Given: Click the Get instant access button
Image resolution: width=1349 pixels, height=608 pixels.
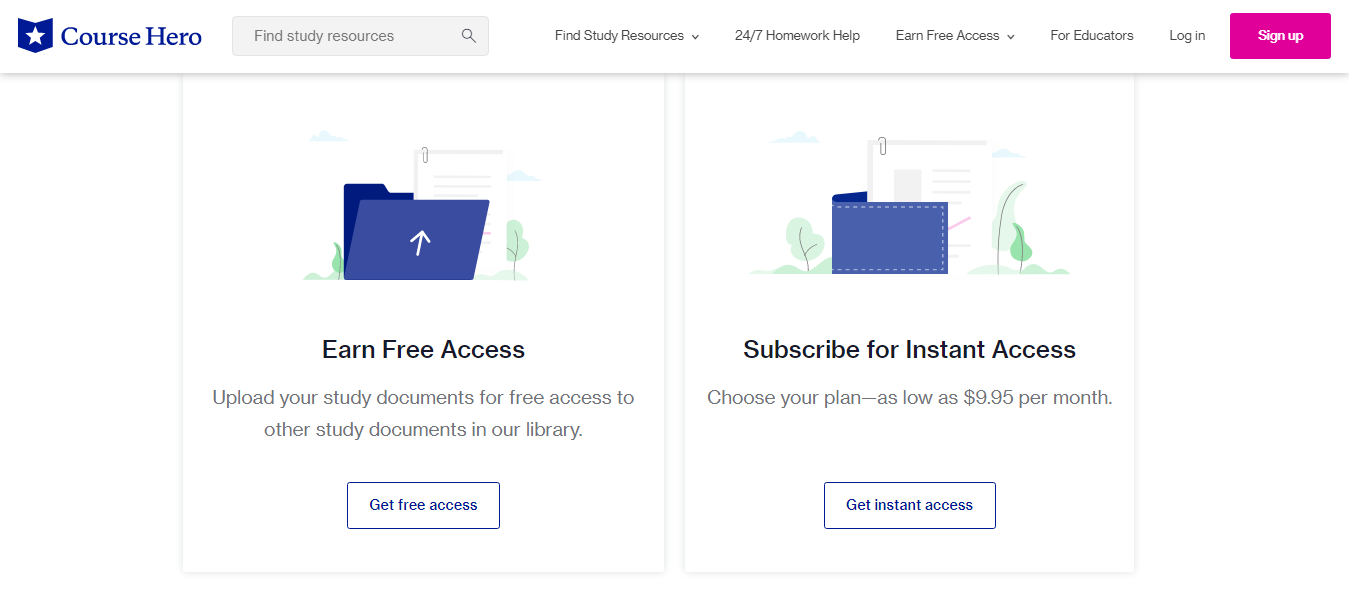Looking at the screenshot, I should tap(909, 505).
